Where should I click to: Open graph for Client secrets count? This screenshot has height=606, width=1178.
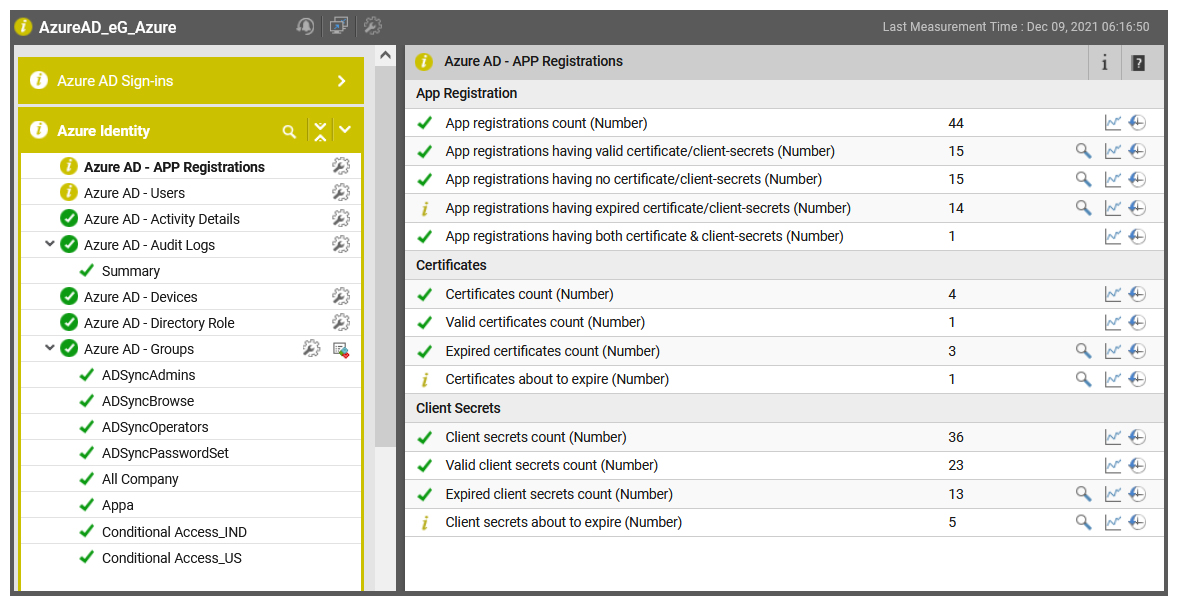point(1113,437)
